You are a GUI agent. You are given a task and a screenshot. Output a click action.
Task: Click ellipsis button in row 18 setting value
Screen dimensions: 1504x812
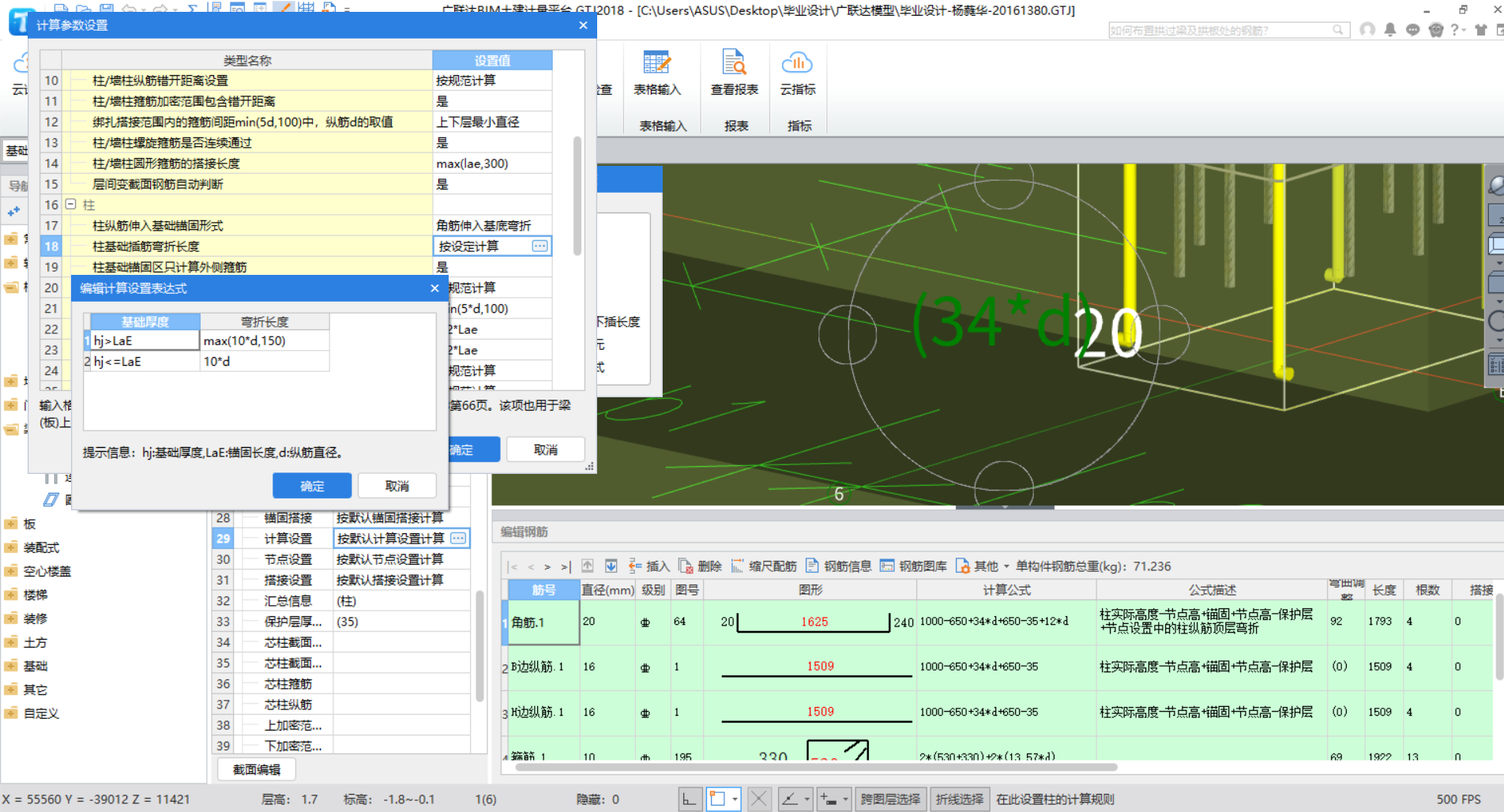coord(540,246)
